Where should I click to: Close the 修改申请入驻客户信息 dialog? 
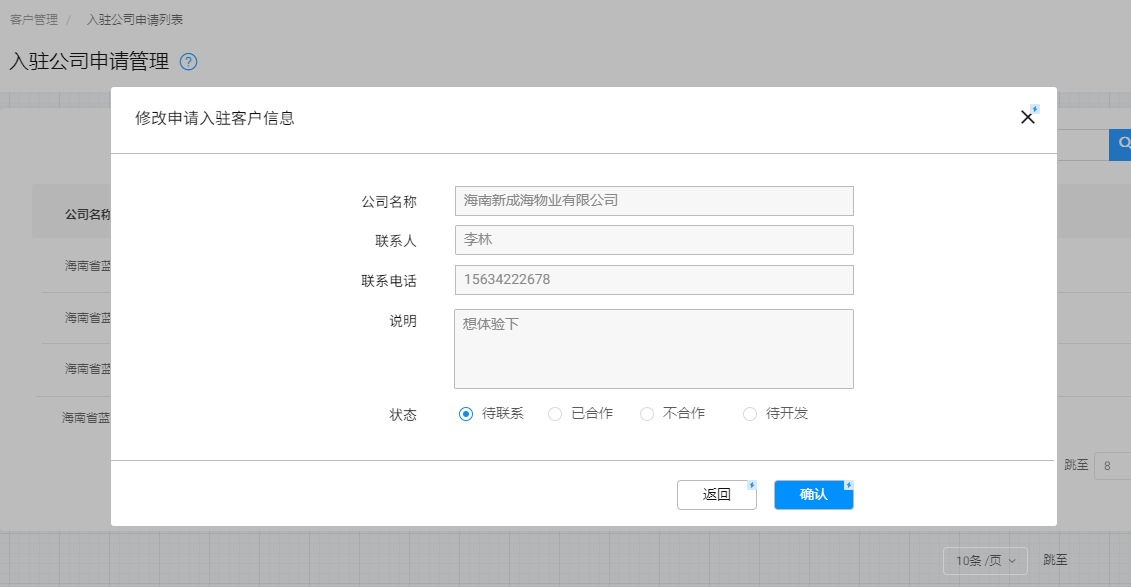tap(1026, 118)
